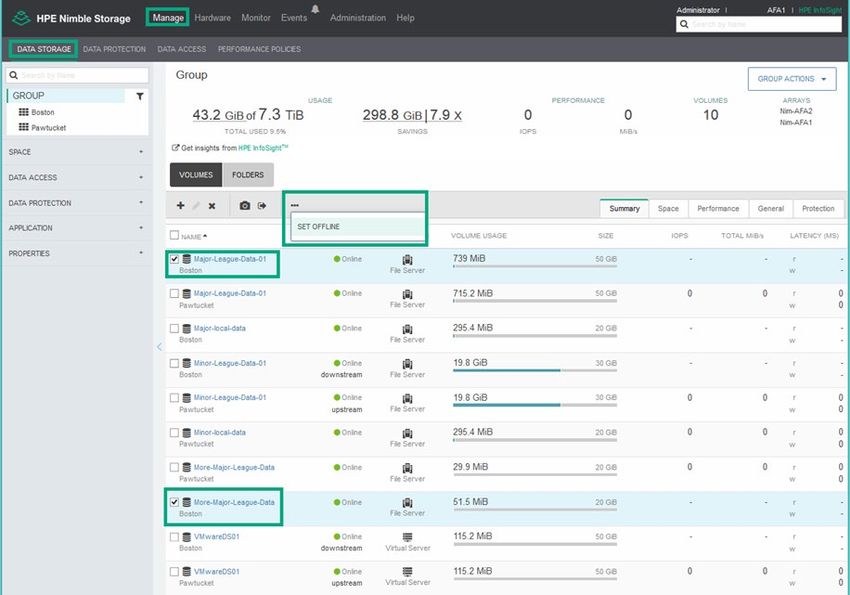Click File Server icon of Minor-League-Data-01 Boston
Viewport: 850px width, 595px height.
pos(408,364)
